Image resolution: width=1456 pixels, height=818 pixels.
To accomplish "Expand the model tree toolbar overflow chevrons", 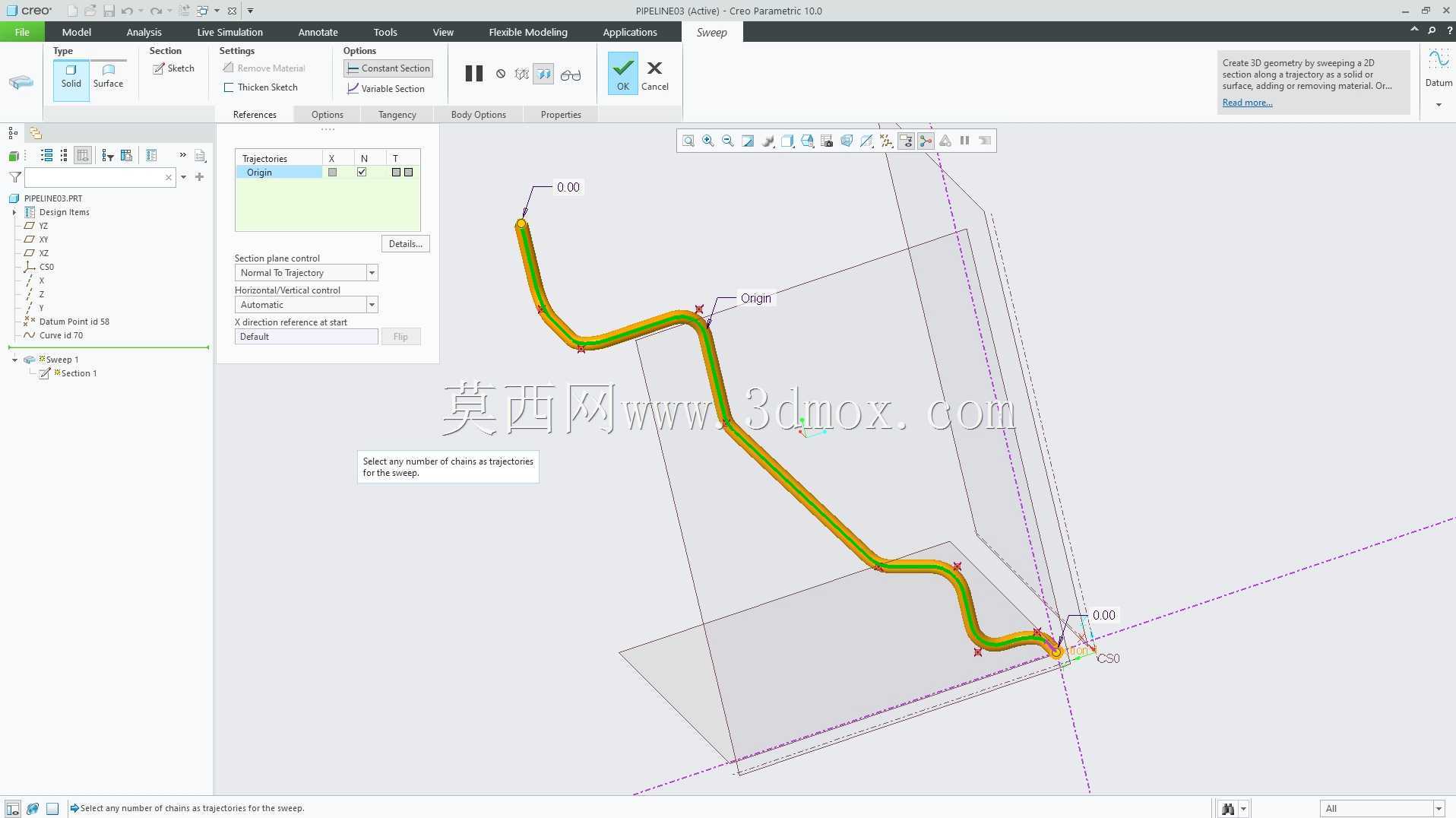I will 182,155.
